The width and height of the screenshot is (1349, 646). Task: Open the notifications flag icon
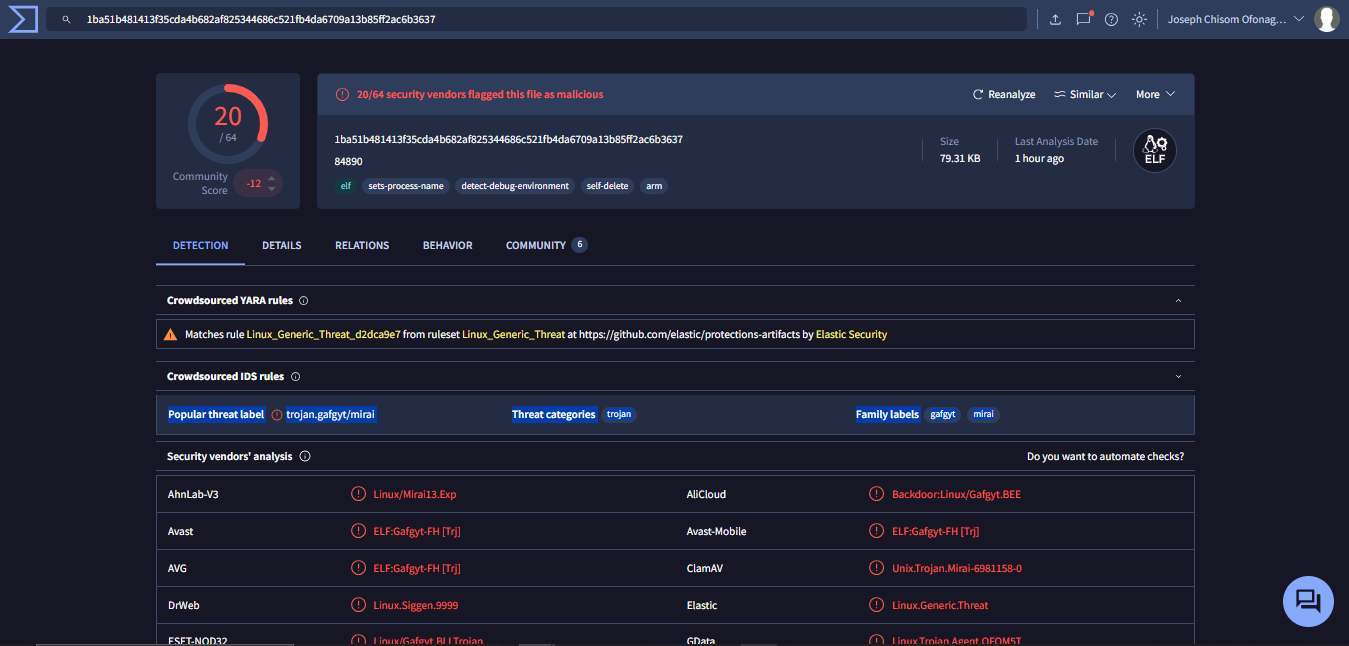[1083, 19]
